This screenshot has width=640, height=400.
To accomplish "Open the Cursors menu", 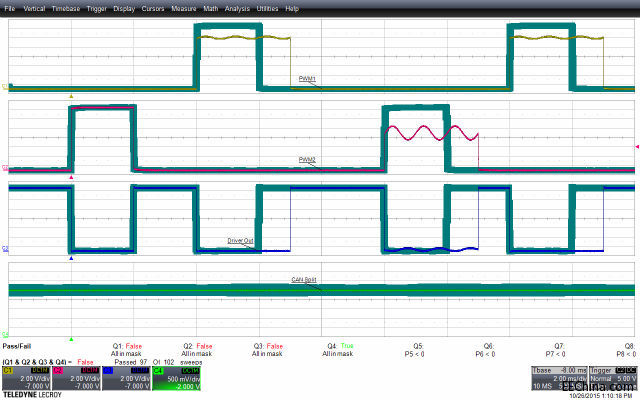I will click(x=153, y=9).
